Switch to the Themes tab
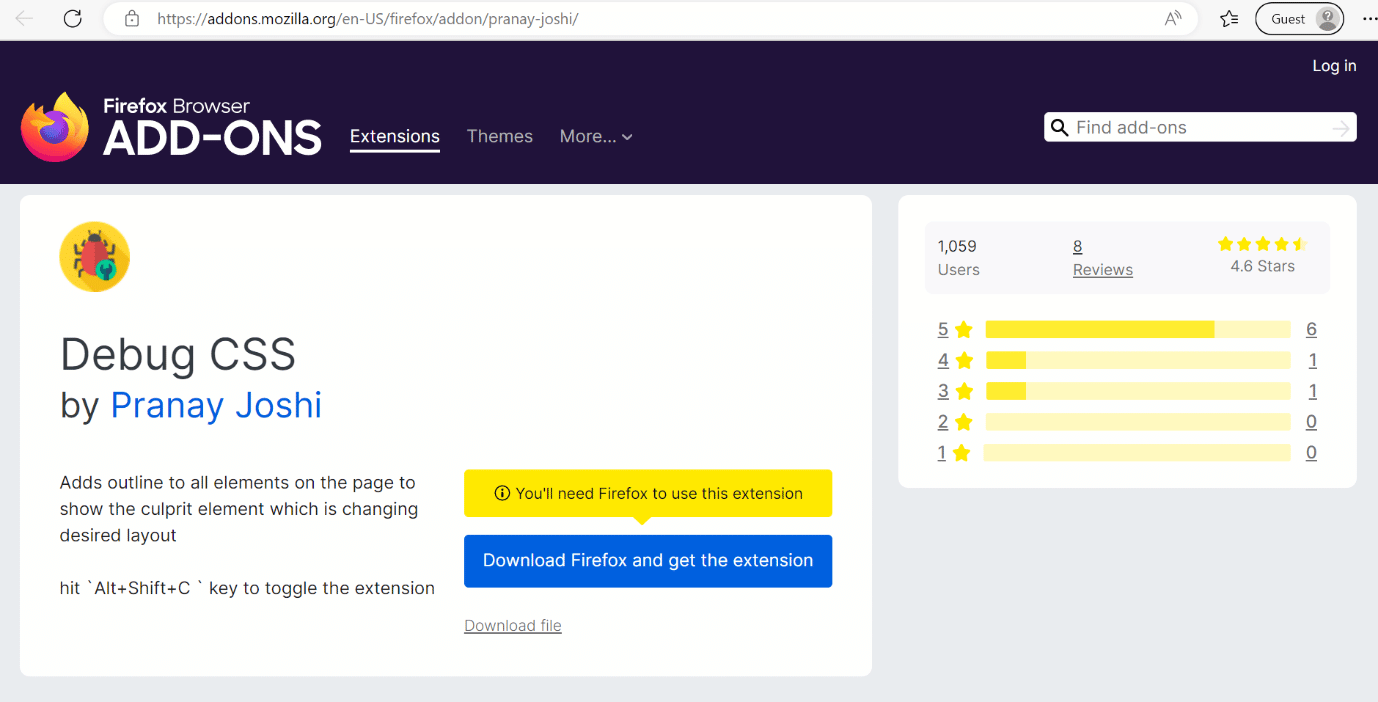The image size is (1378, 702). (500, 137)
